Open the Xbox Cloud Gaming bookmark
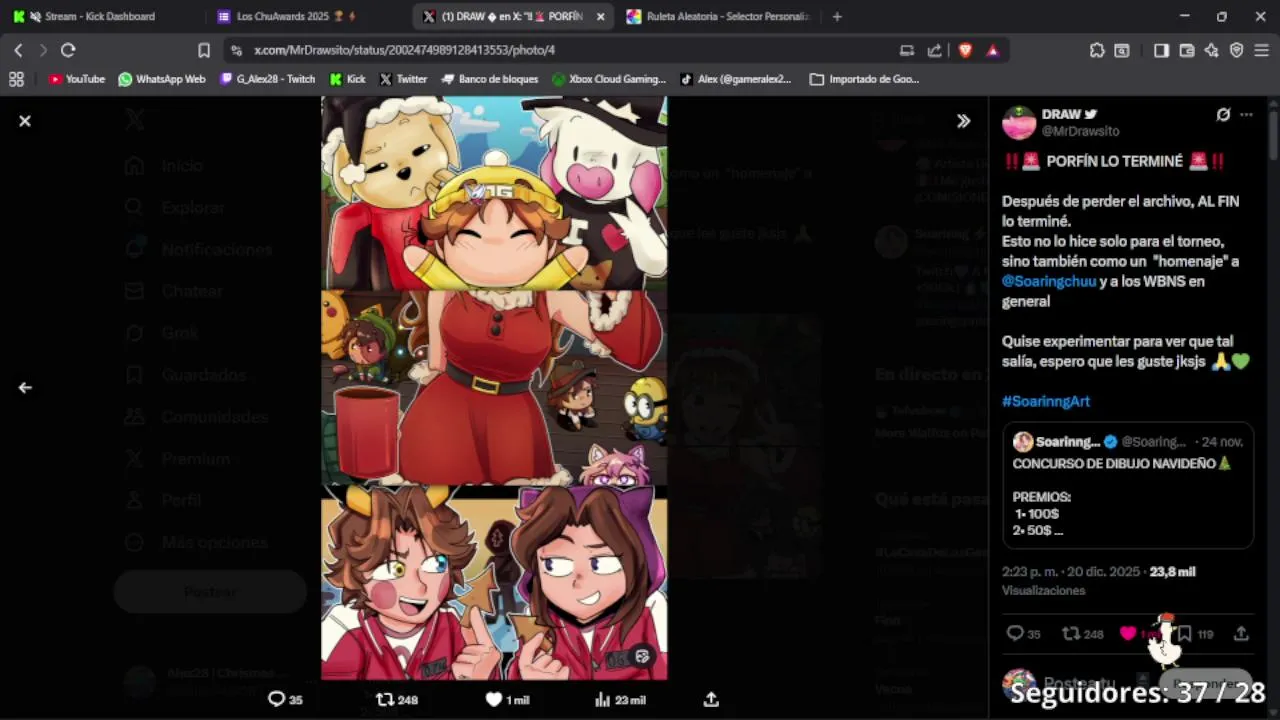The width and height of the screenshot is (1280, 720). (608, 79)
